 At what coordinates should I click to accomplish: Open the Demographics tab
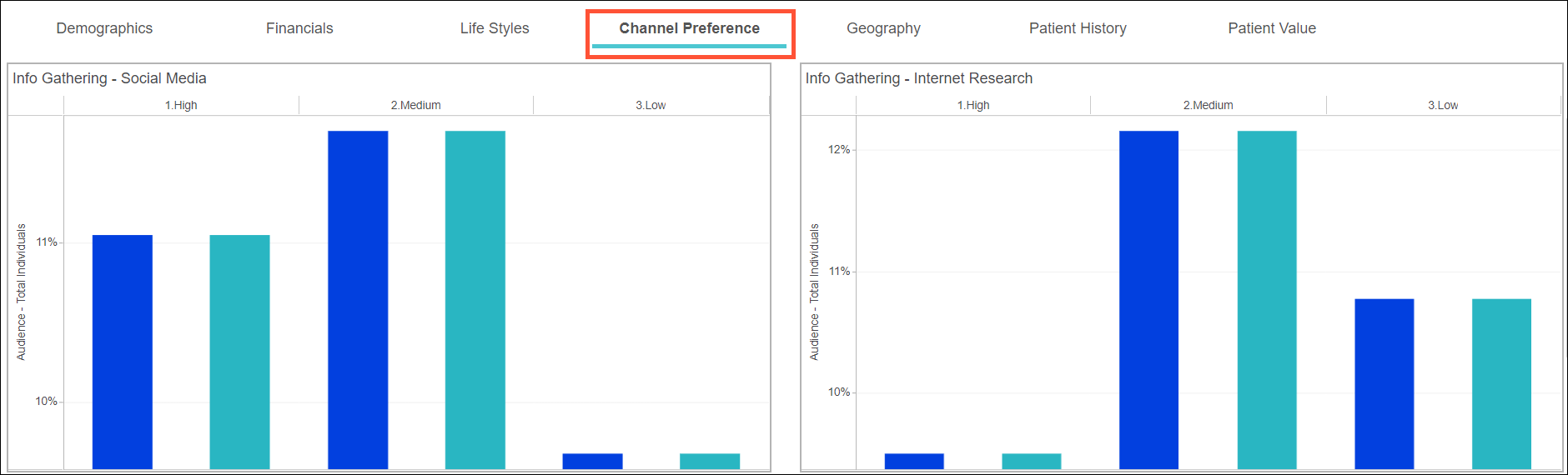click(x=104, y=28)
